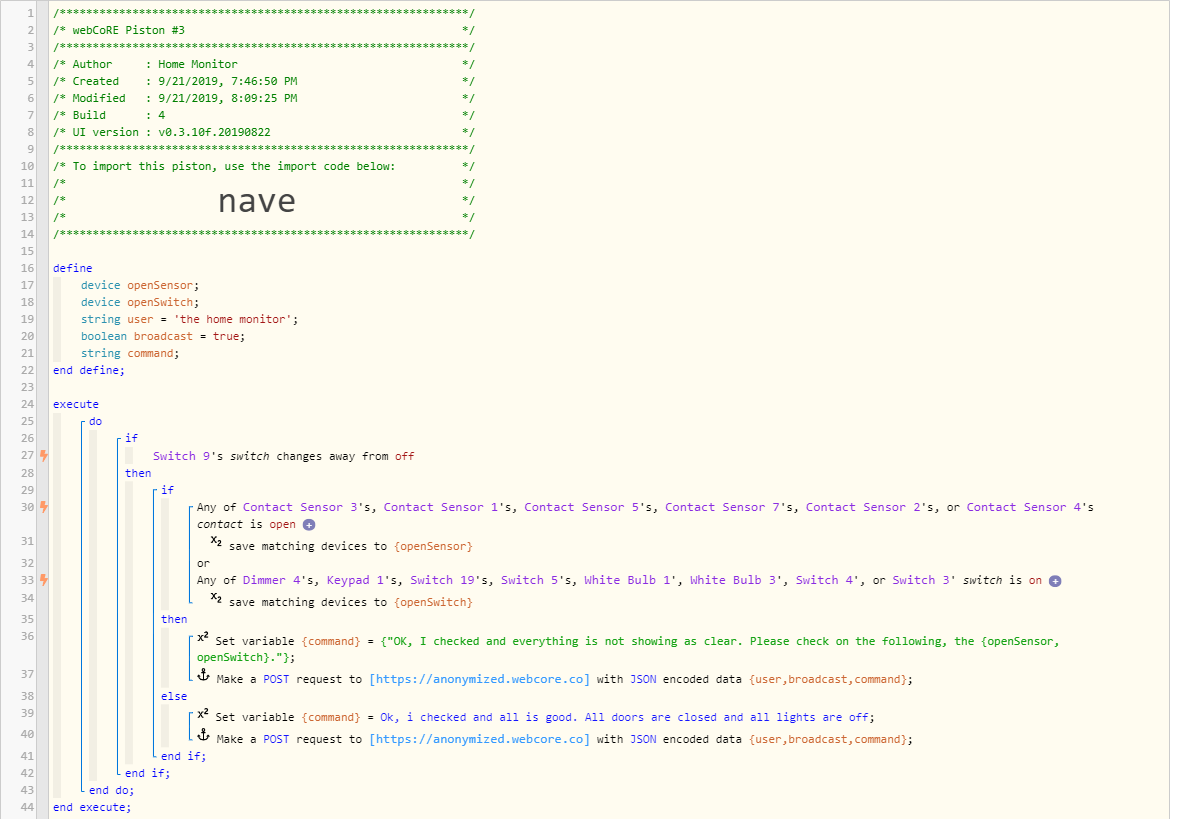Select the 'Switch 4' device on line 33
Viewport: 1178px width, 819px height.
point(825,580)
